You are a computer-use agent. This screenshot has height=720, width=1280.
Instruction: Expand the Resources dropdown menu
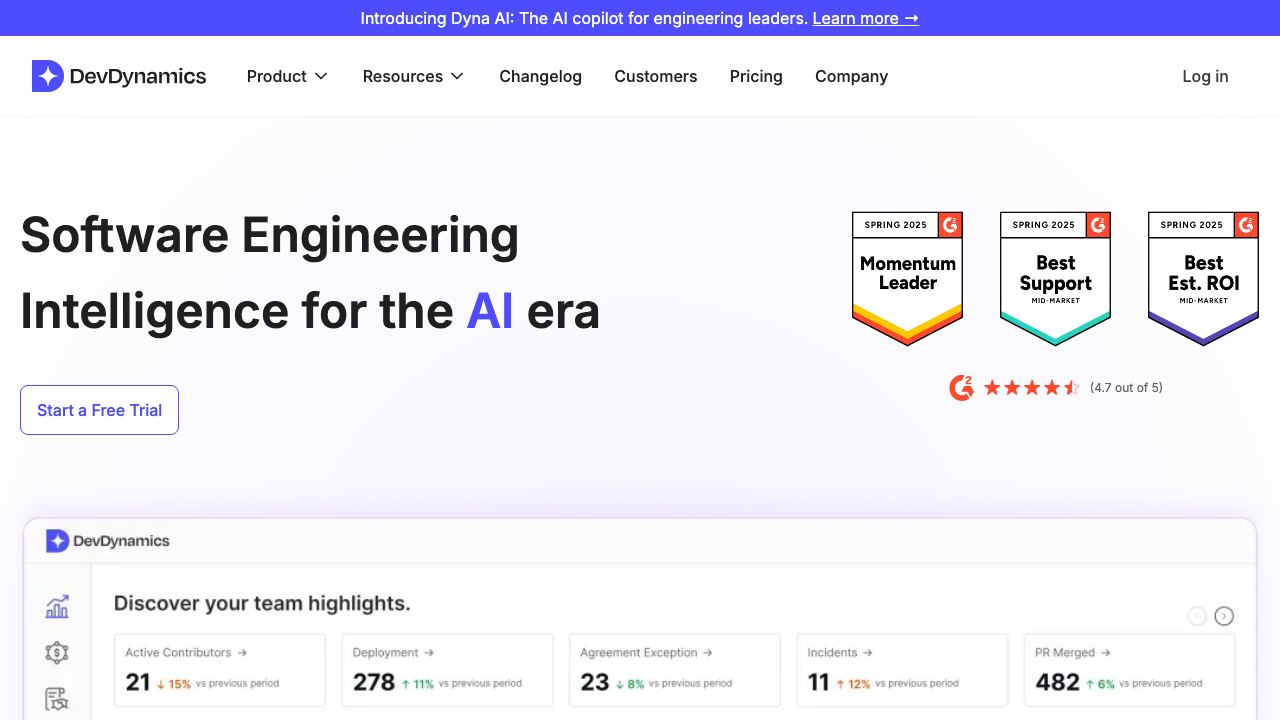413,76
